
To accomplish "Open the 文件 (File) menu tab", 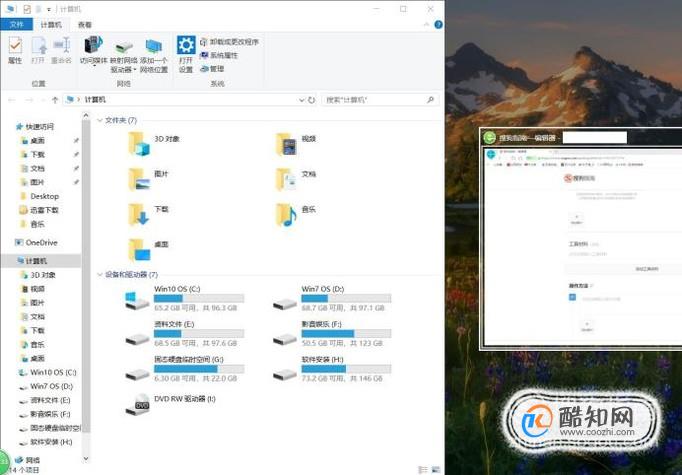I will (17, 24).
